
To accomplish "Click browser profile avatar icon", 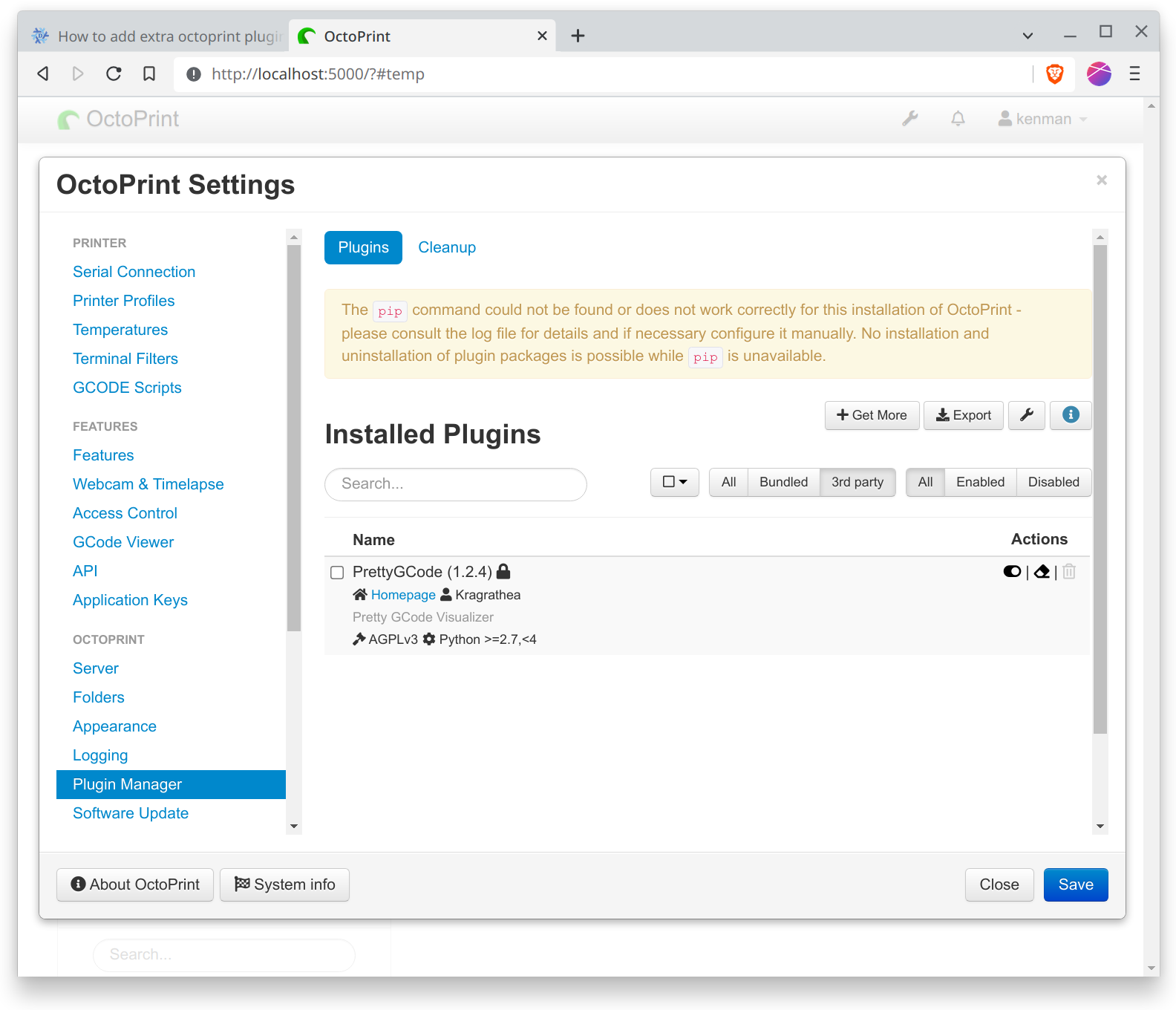I will tap(1099, 74).
